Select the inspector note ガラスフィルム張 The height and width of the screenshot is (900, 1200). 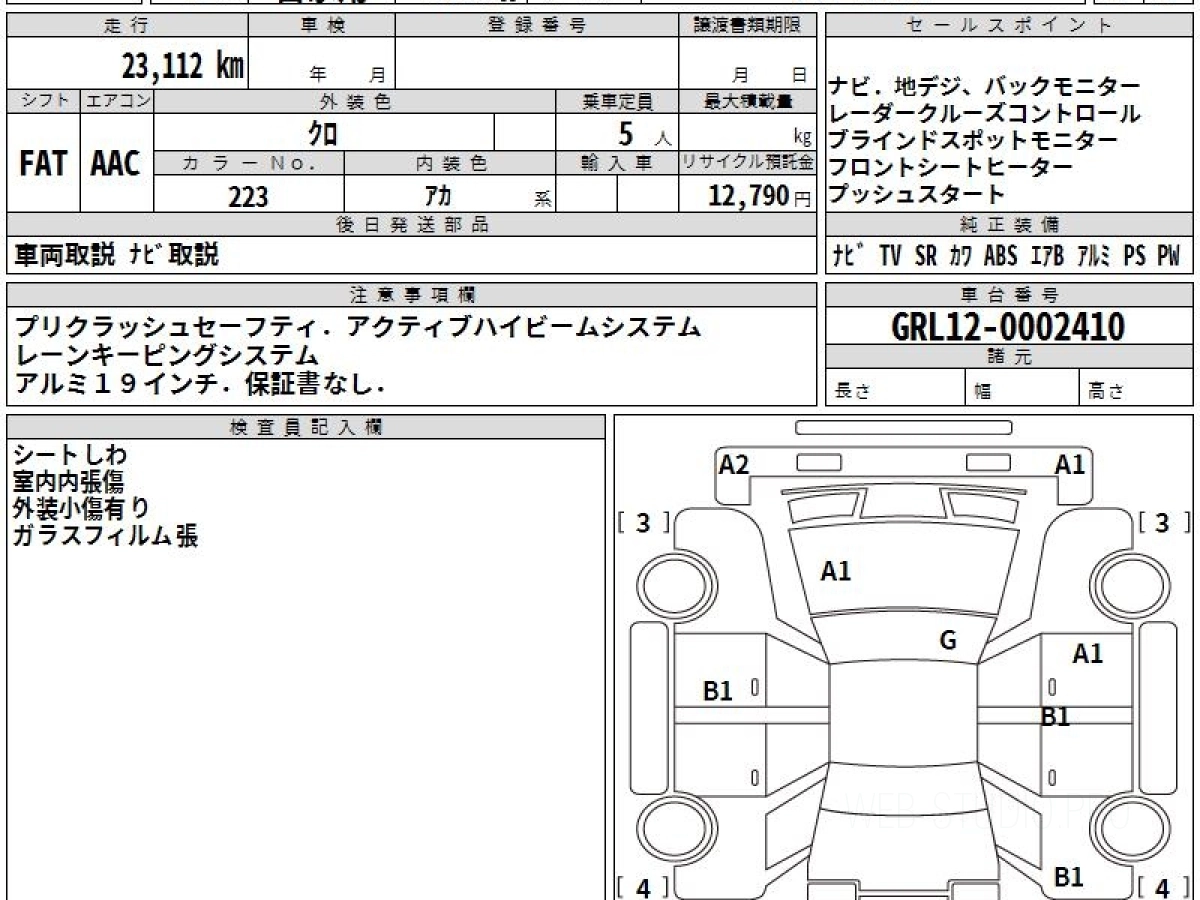tap(106, 535)
